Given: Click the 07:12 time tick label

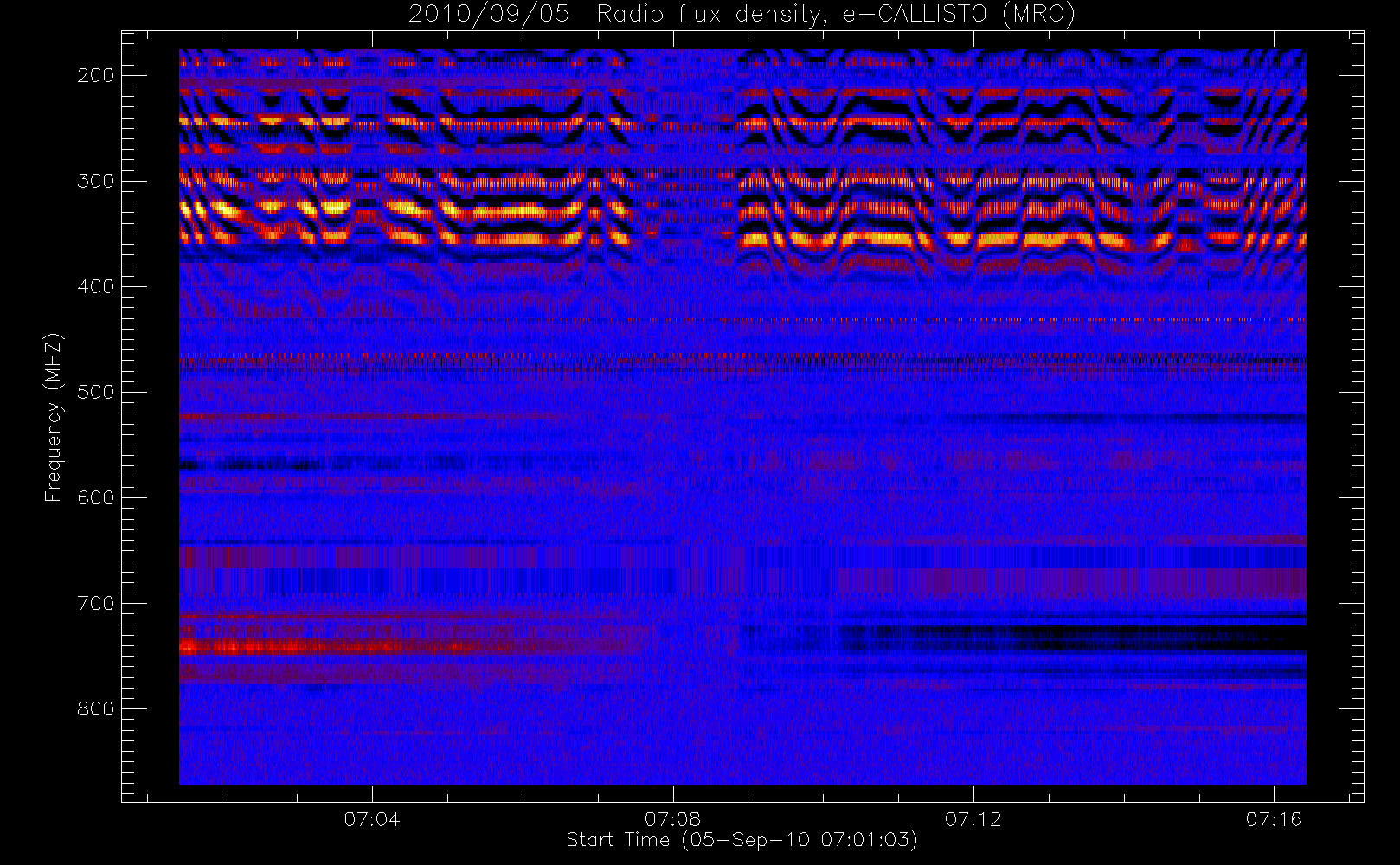Looking at the screenshot, I should pos(973,819).
